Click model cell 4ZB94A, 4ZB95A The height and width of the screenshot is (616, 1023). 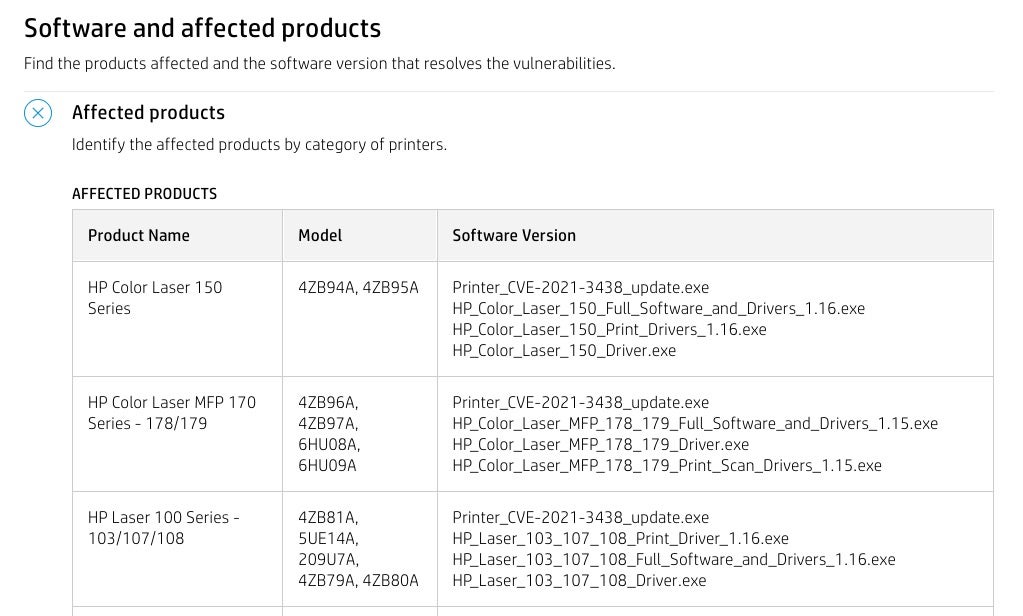(358, 288)
